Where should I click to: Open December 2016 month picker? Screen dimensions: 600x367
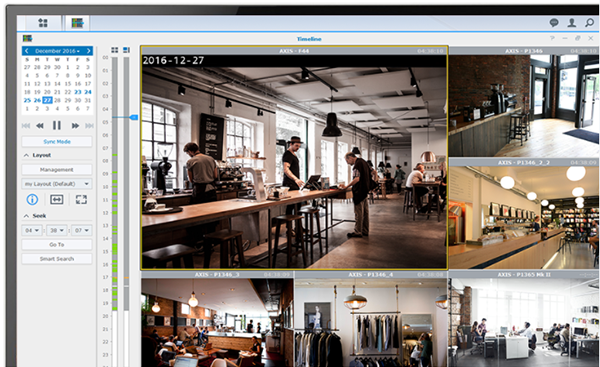57,51
